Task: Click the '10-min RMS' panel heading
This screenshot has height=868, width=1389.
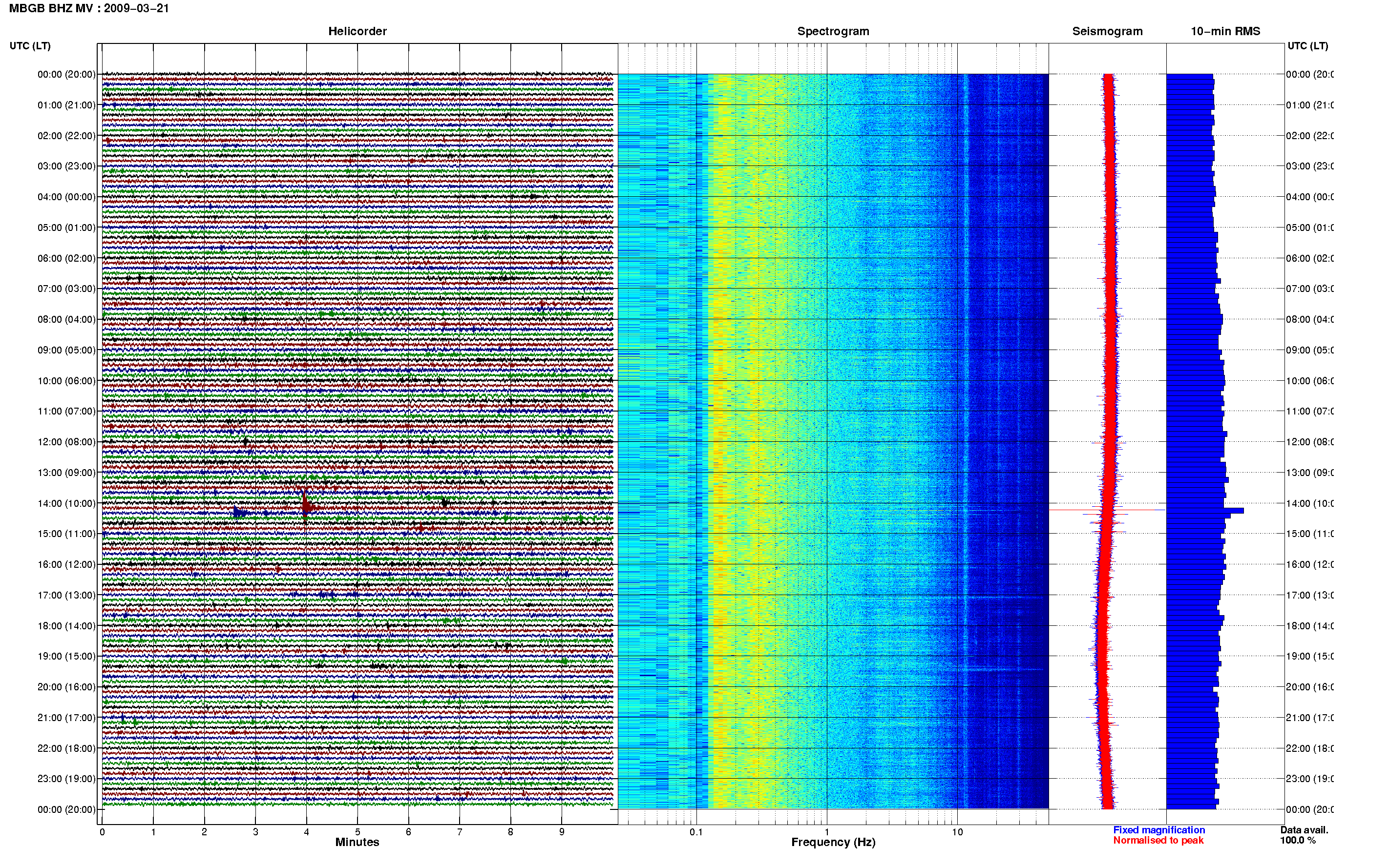Action: 1225,31
